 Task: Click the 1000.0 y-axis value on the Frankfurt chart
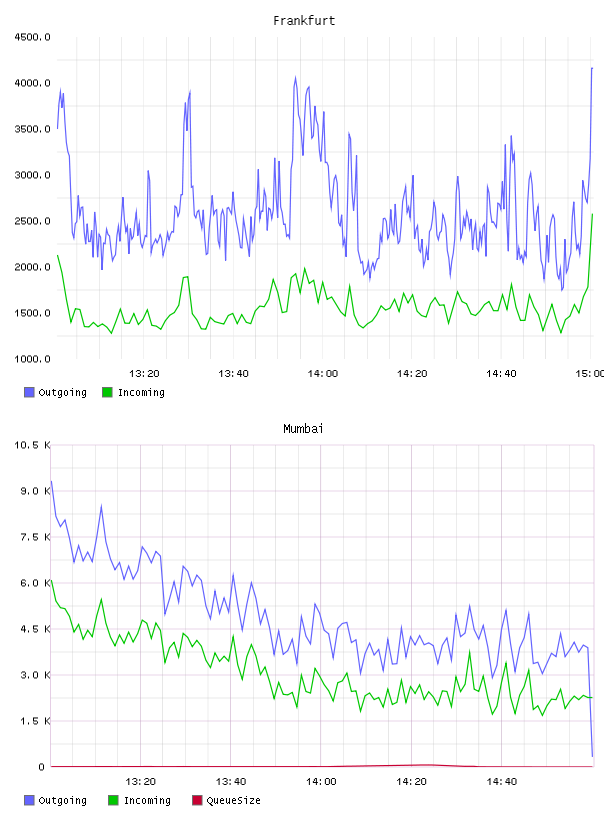click(32, 359)
